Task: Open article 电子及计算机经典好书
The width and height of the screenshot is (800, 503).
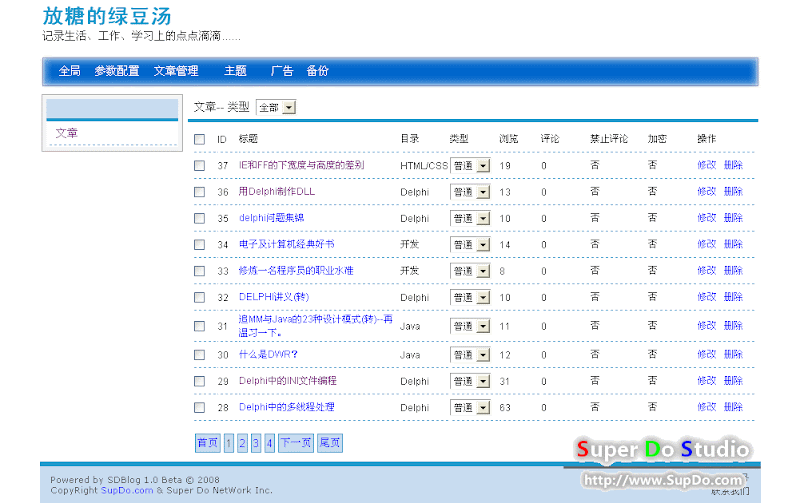Action: click(x=287, y=244)
